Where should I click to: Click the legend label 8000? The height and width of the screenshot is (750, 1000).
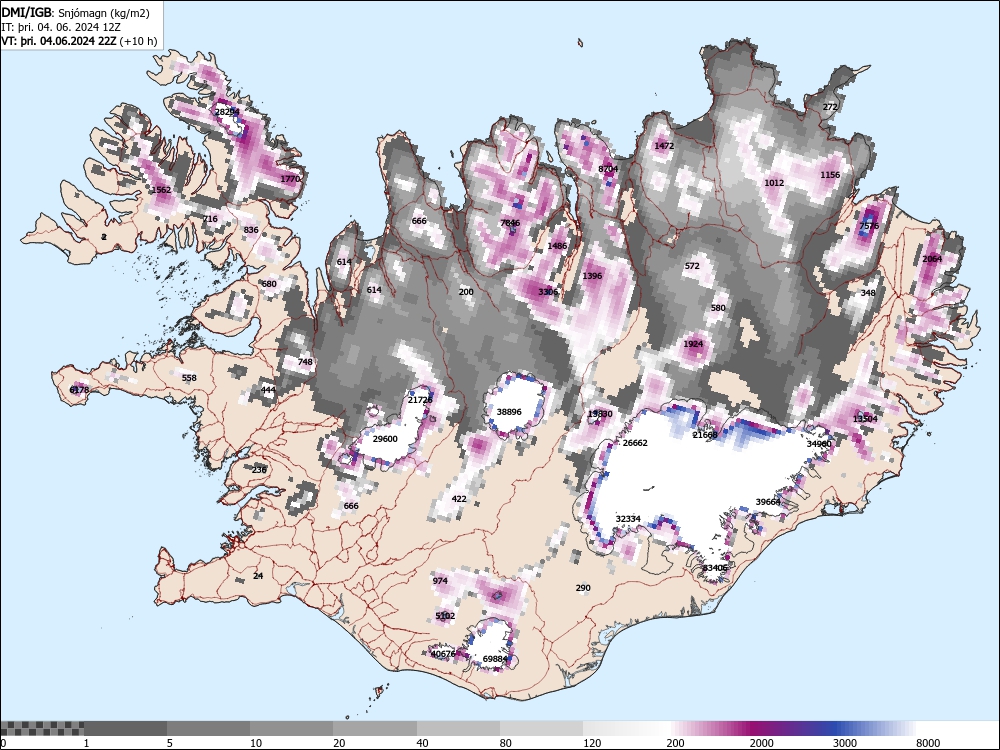pyautogui.click(x=928, y=742)
